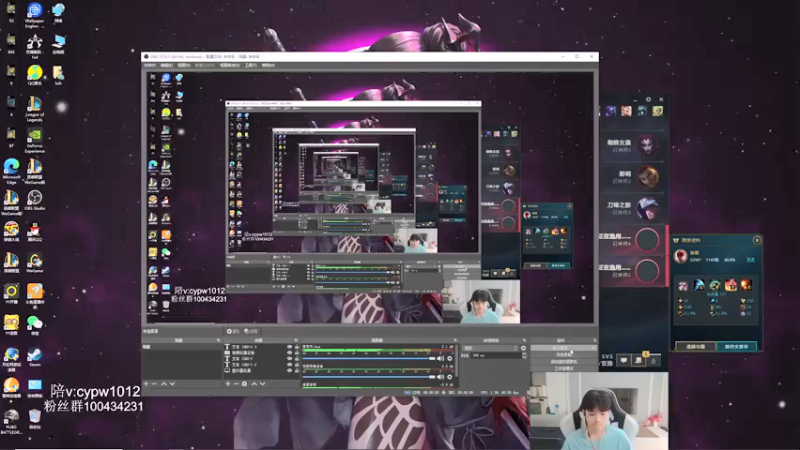
Task: Open OBS Studio desktop shortcut
Action: (35, 200)
